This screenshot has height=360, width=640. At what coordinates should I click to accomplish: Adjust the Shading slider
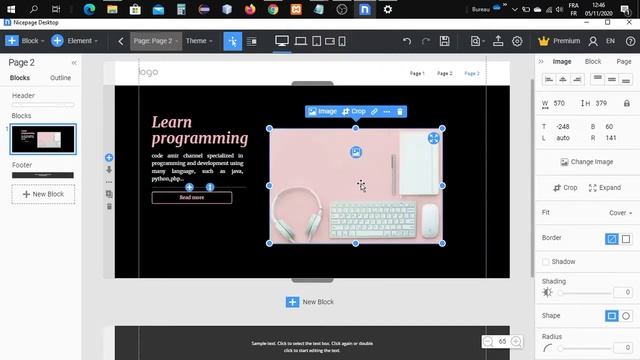[x=585, y=293]
